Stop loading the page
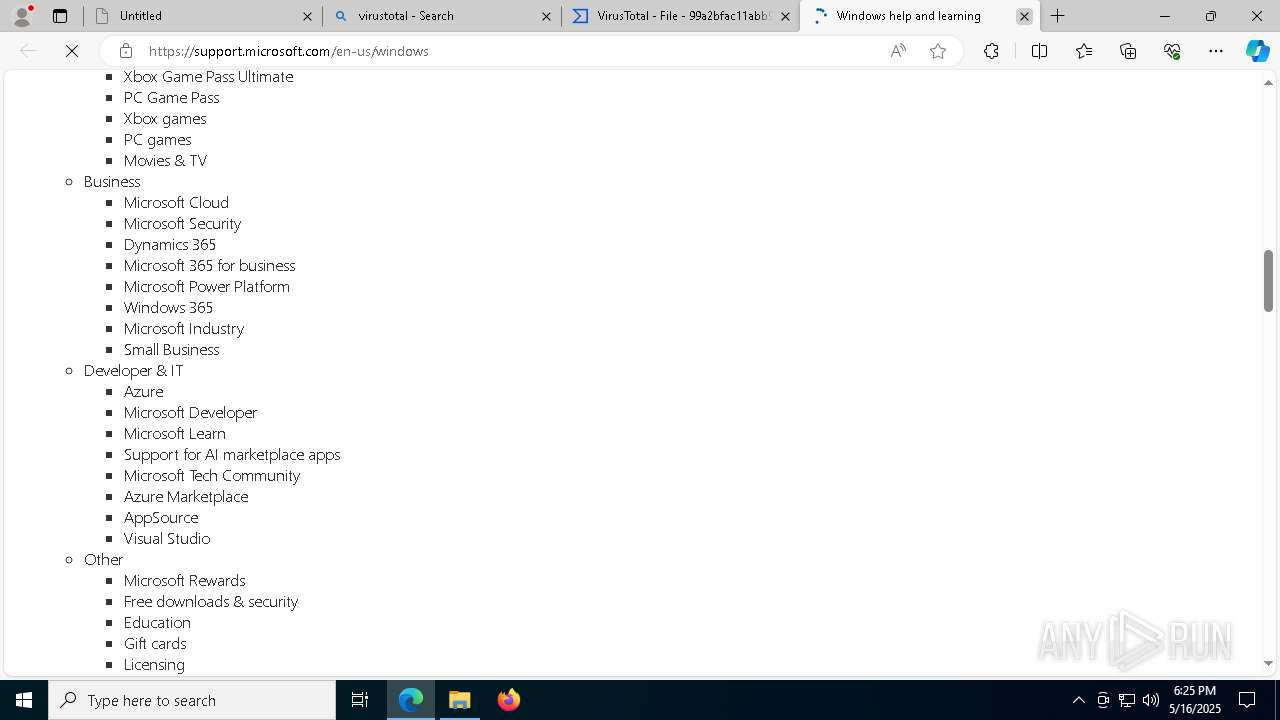Viewport: 1280px width, 720px height. [x=72, y=51]
